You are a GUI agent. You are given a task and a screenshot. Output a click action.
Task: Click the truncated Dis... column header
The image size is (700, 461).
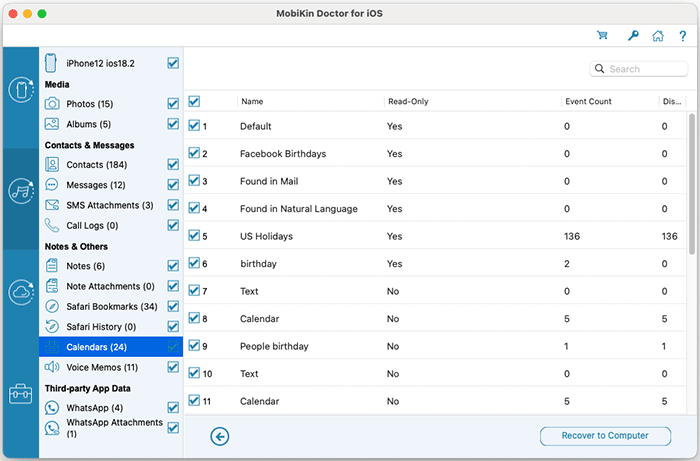click(x=672, y=101)
